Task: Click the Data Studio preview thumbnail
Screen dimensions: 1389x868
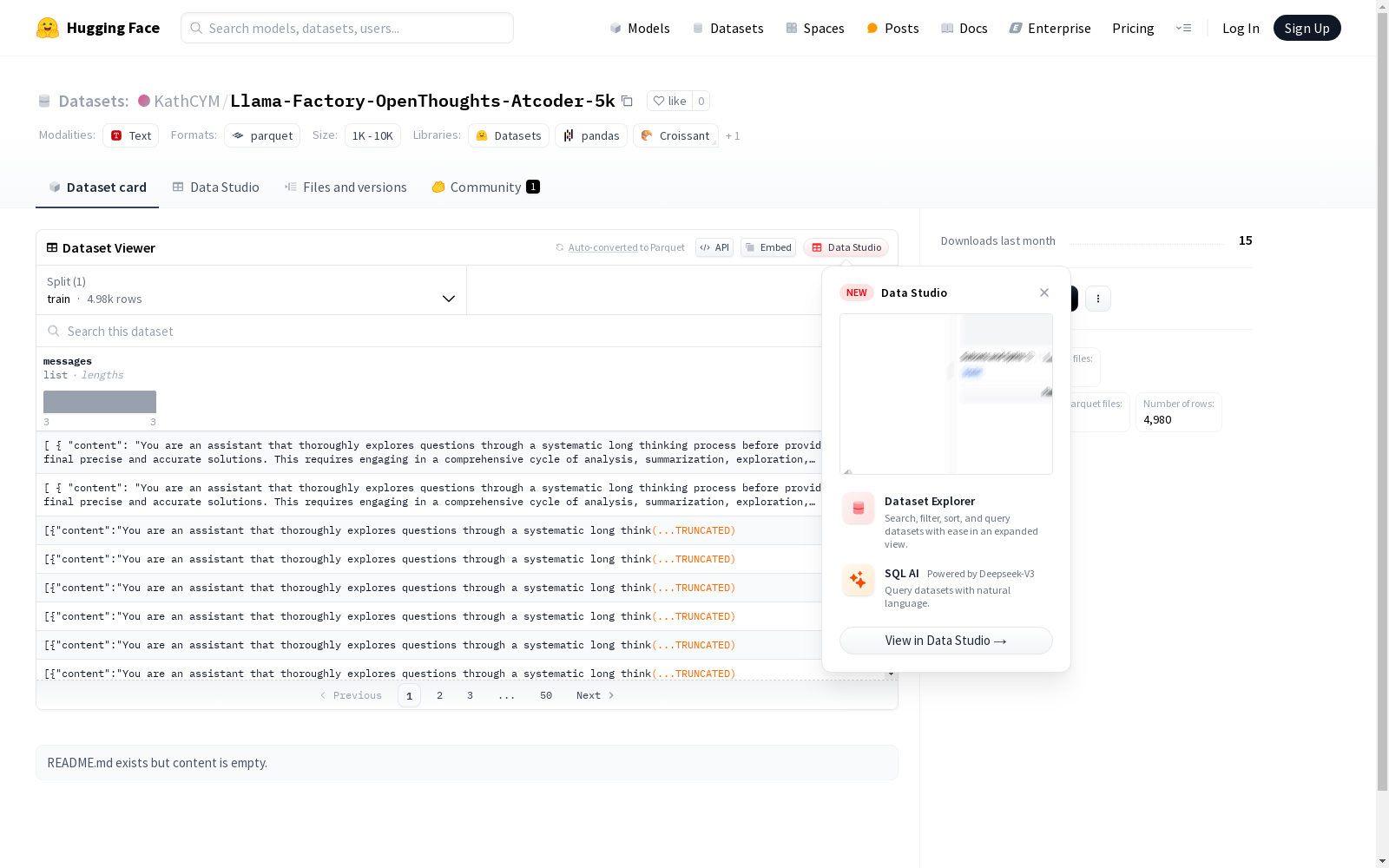Action: point(946,394)
